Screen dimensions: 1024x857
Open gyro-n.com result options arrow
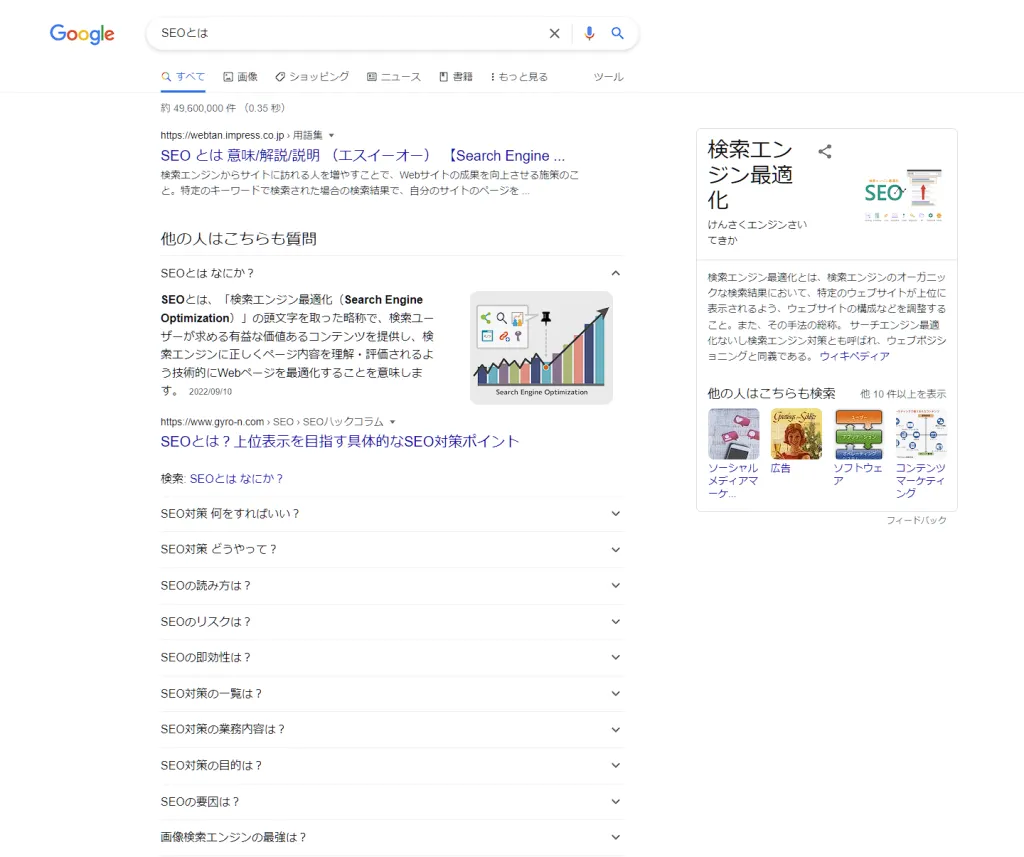[x=392, y=422]
